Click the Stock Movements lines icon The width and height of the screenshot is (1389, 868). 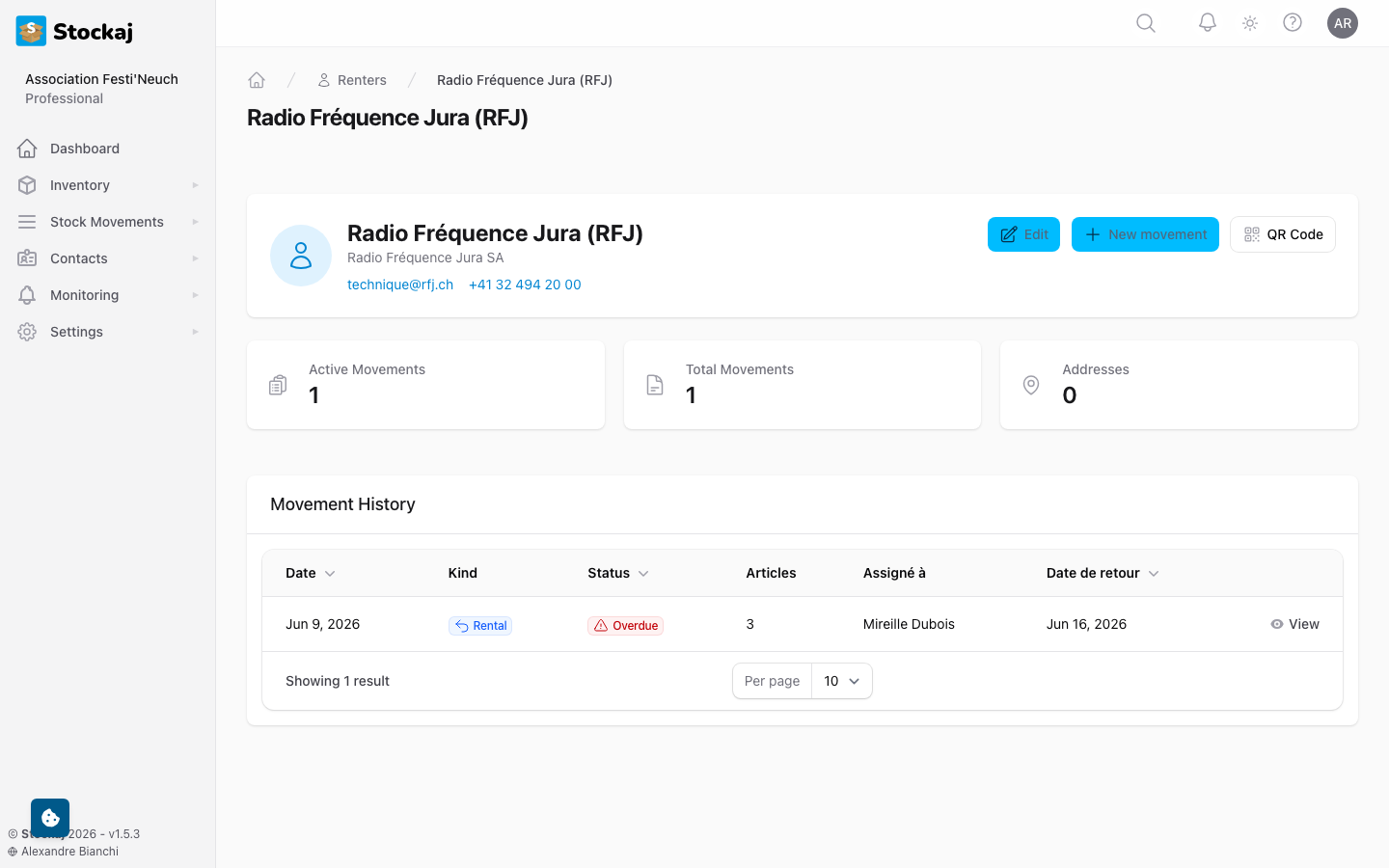27,222
